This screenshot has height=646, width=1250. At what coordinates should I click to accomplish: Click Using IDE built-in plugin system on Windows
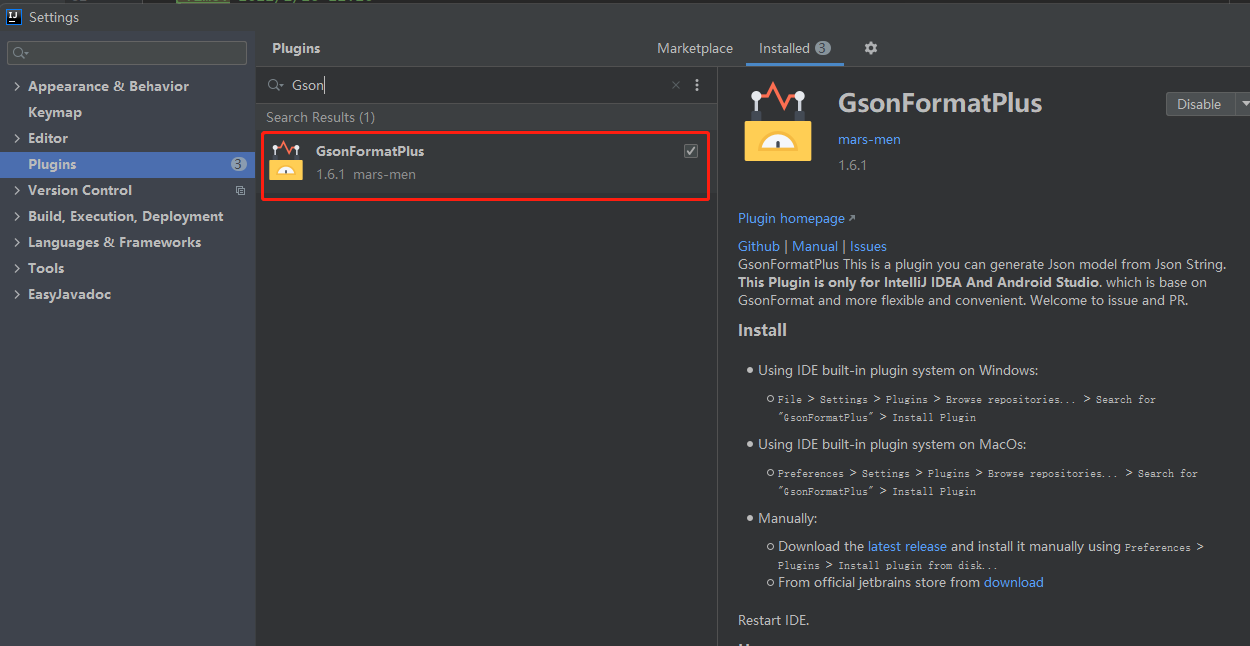(x=898, y=370)
